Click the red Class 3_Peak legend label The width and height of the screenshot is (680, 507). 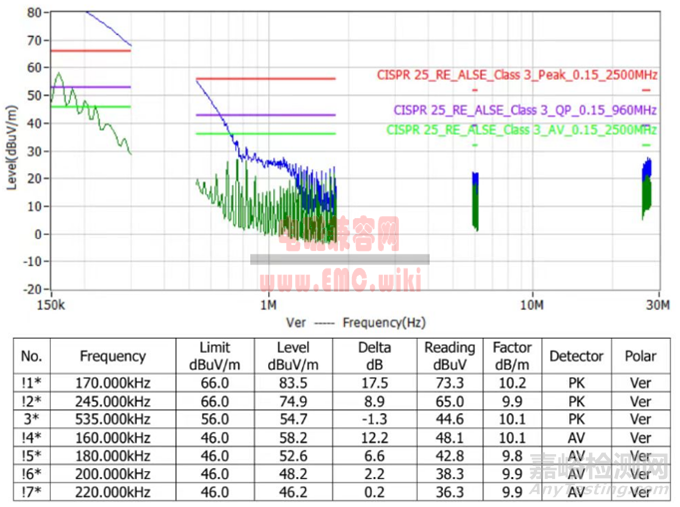click(x=516, y=74)
